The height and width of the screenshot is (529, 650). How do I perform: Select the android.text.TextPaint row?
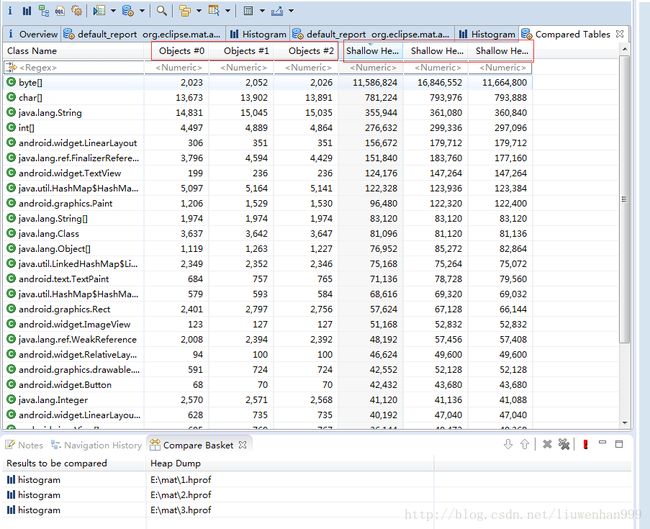[268, 279]
